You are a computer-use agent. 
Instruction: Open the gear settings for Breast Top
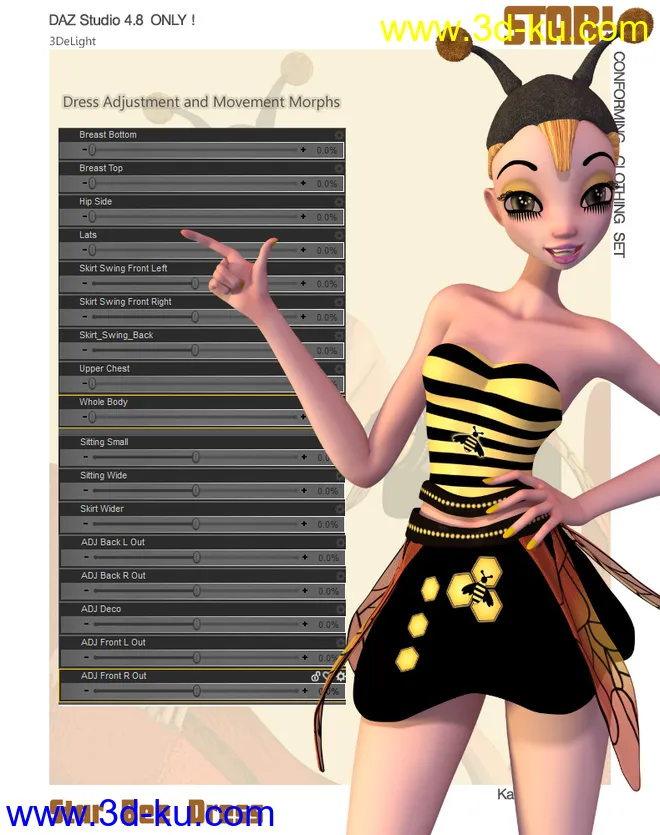click(x=339, y=168)
